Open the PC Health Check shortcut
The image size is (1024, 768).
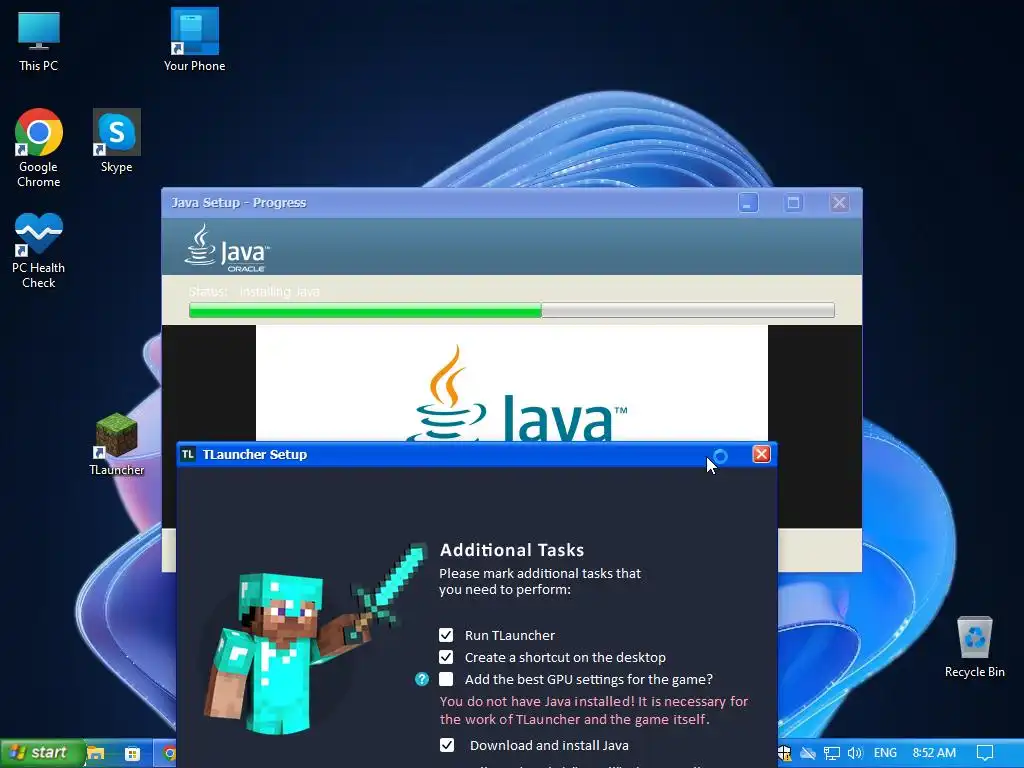39,250
